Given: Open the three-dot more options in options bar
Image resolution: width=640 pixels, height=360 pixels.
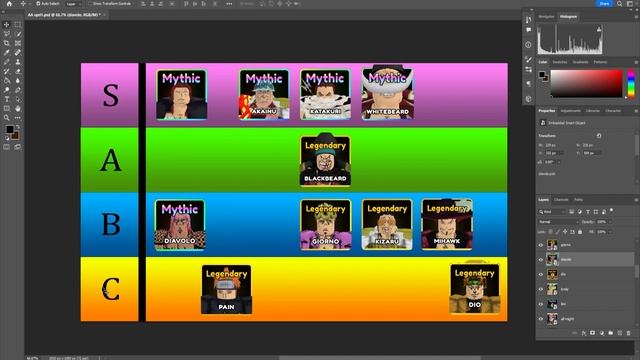Looking at the screenshot, I should (x=229, y=4).
